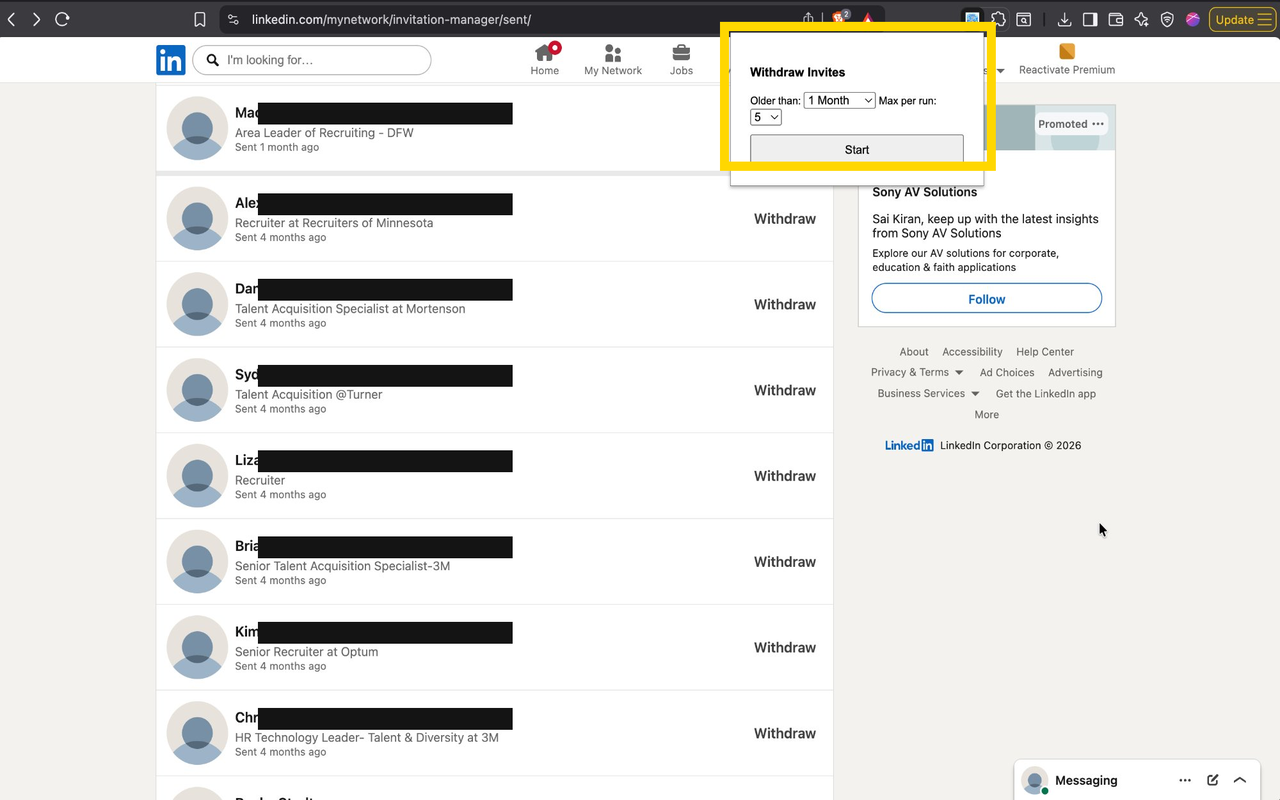This screenshot has height=800, width=1280.
Task: Click Talent Acquisition @Turner avatar
Action: 197,390
